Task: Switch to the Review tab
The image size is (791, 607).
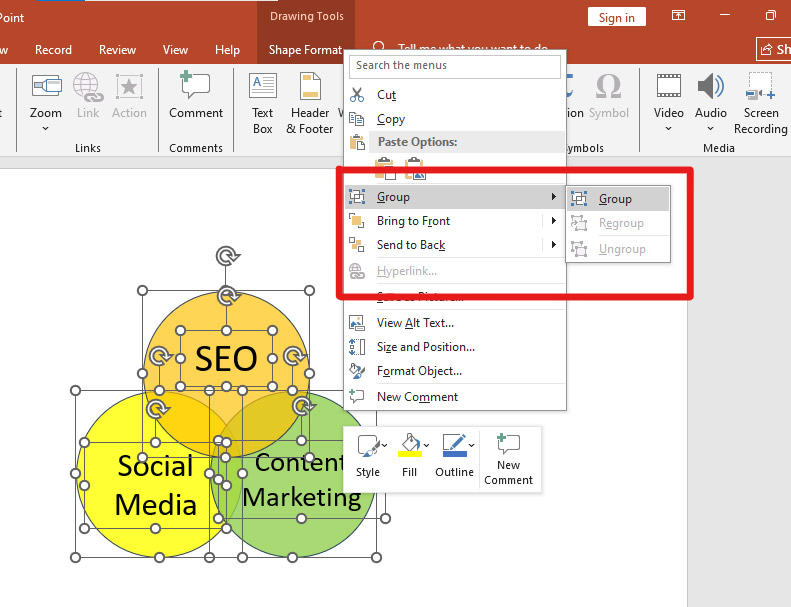Action: (x=117, y=50)
